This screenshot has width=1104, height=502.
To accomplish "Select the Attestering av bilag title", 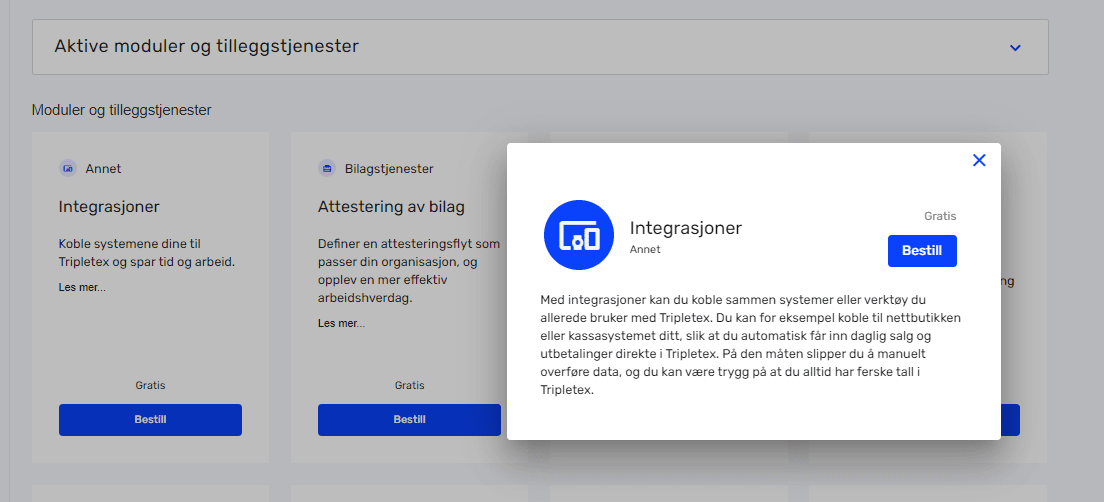I will click(x=391, y=207).
